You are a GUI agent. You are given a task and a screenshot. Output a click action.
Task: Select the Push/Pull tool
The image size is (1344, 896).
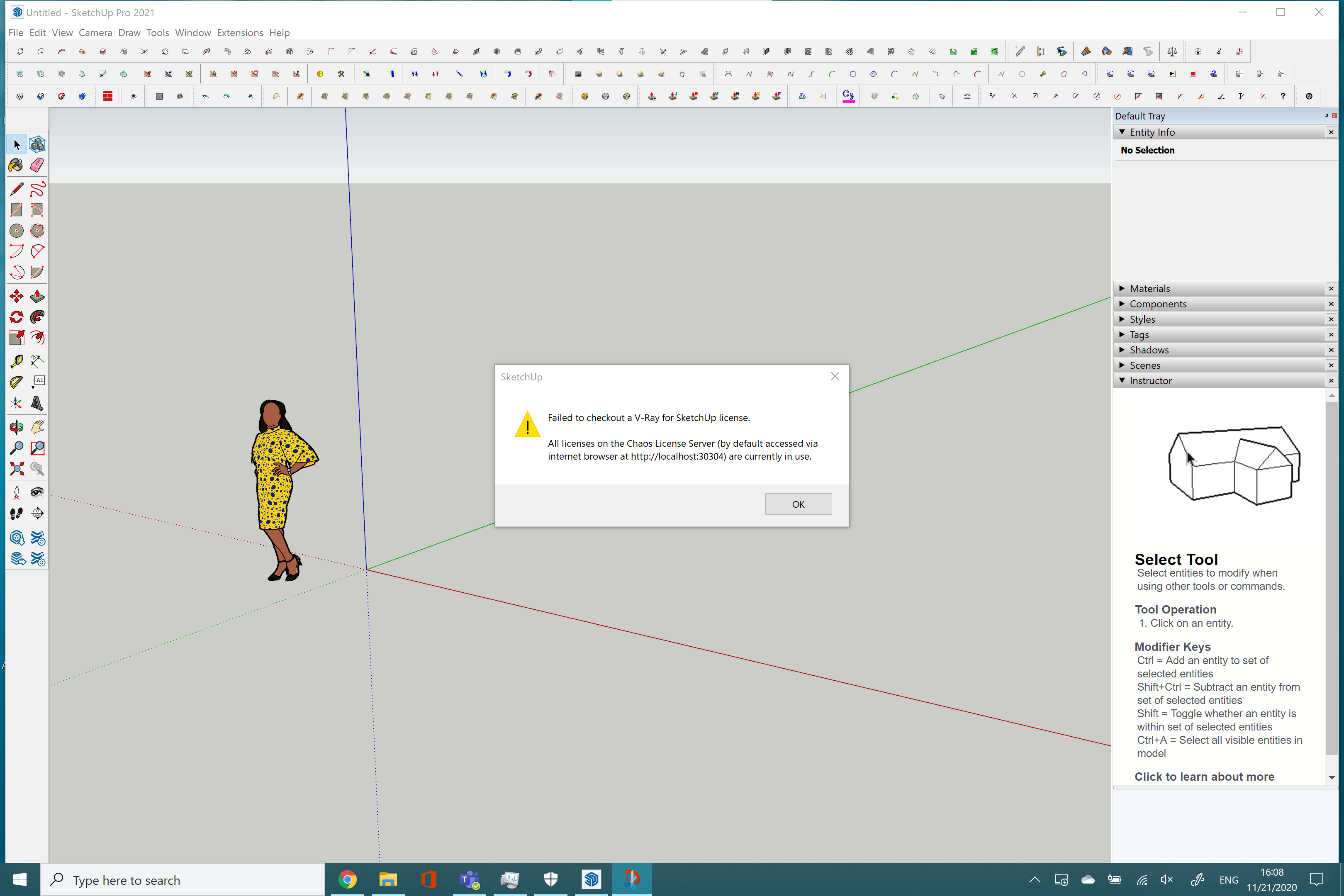pyautogui.click(x=37, y=296)
